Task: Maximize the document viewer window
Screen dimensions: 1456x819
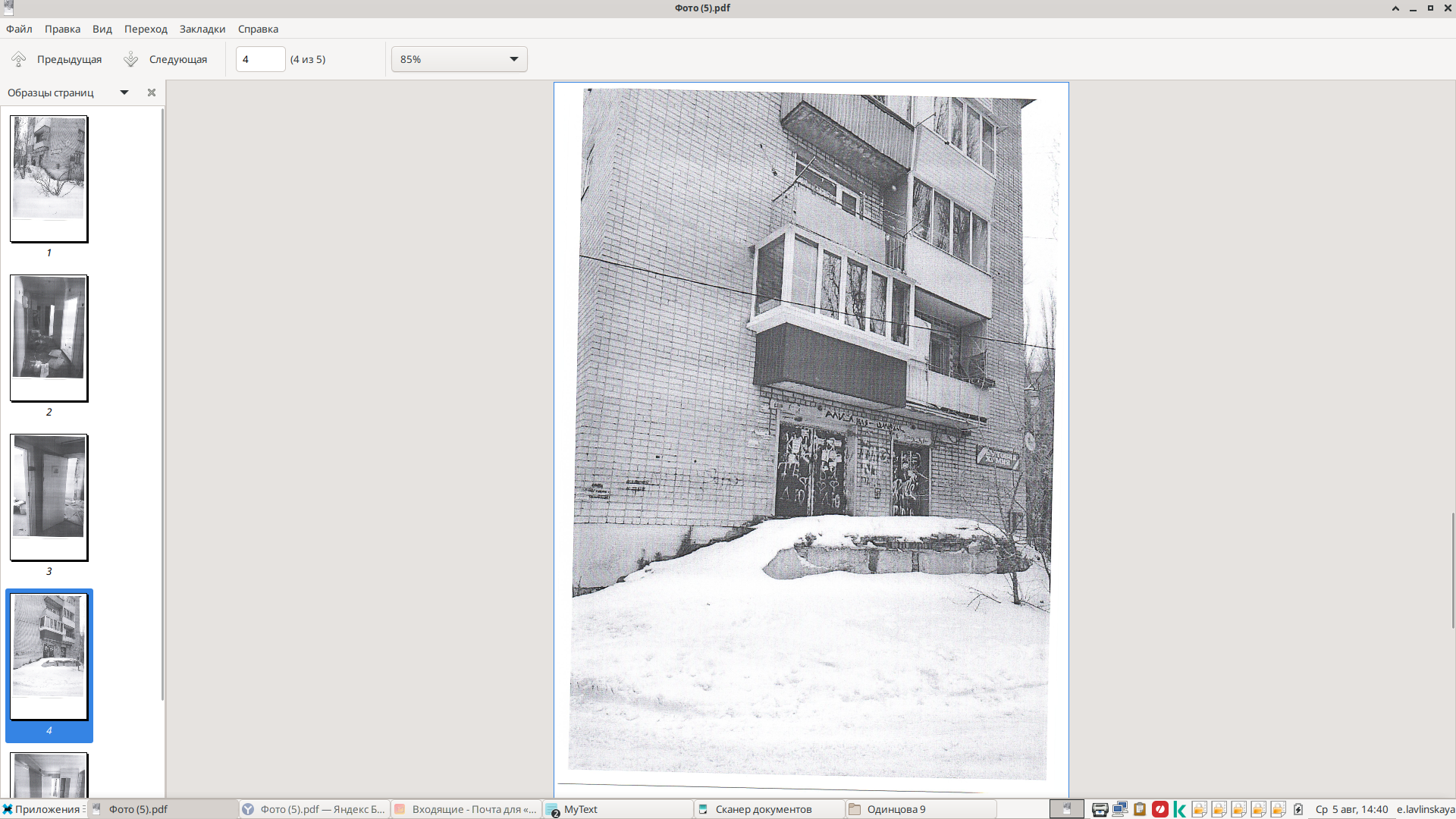Action: pos(1430,8)
